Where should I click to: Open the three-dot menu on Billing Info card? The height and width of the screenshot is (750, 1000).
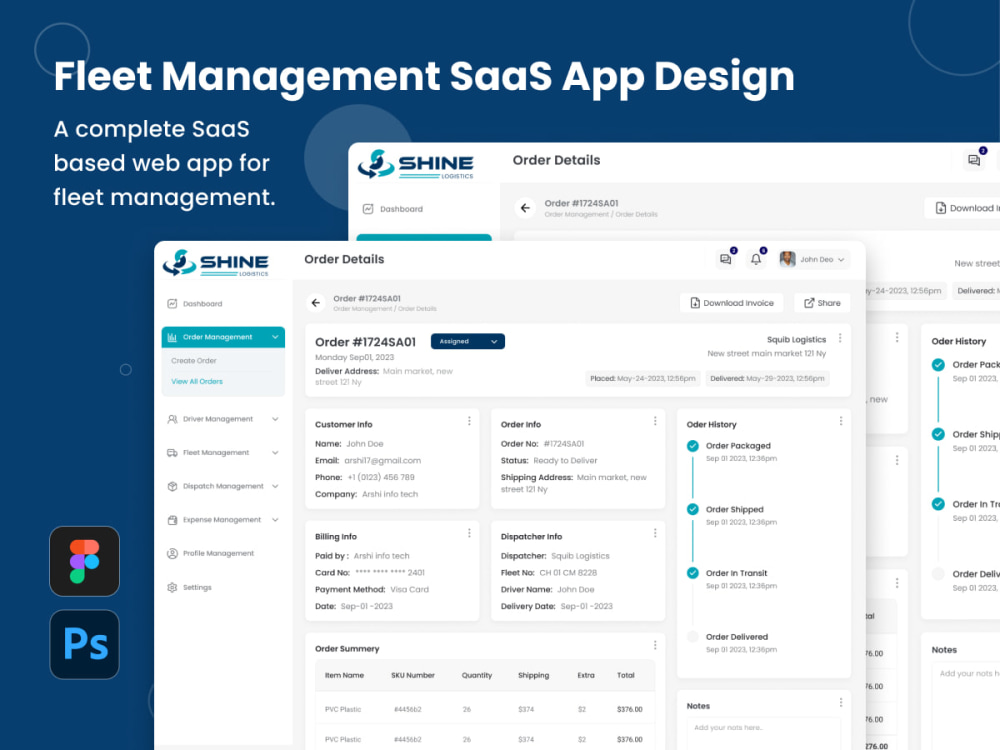point(469,533)
